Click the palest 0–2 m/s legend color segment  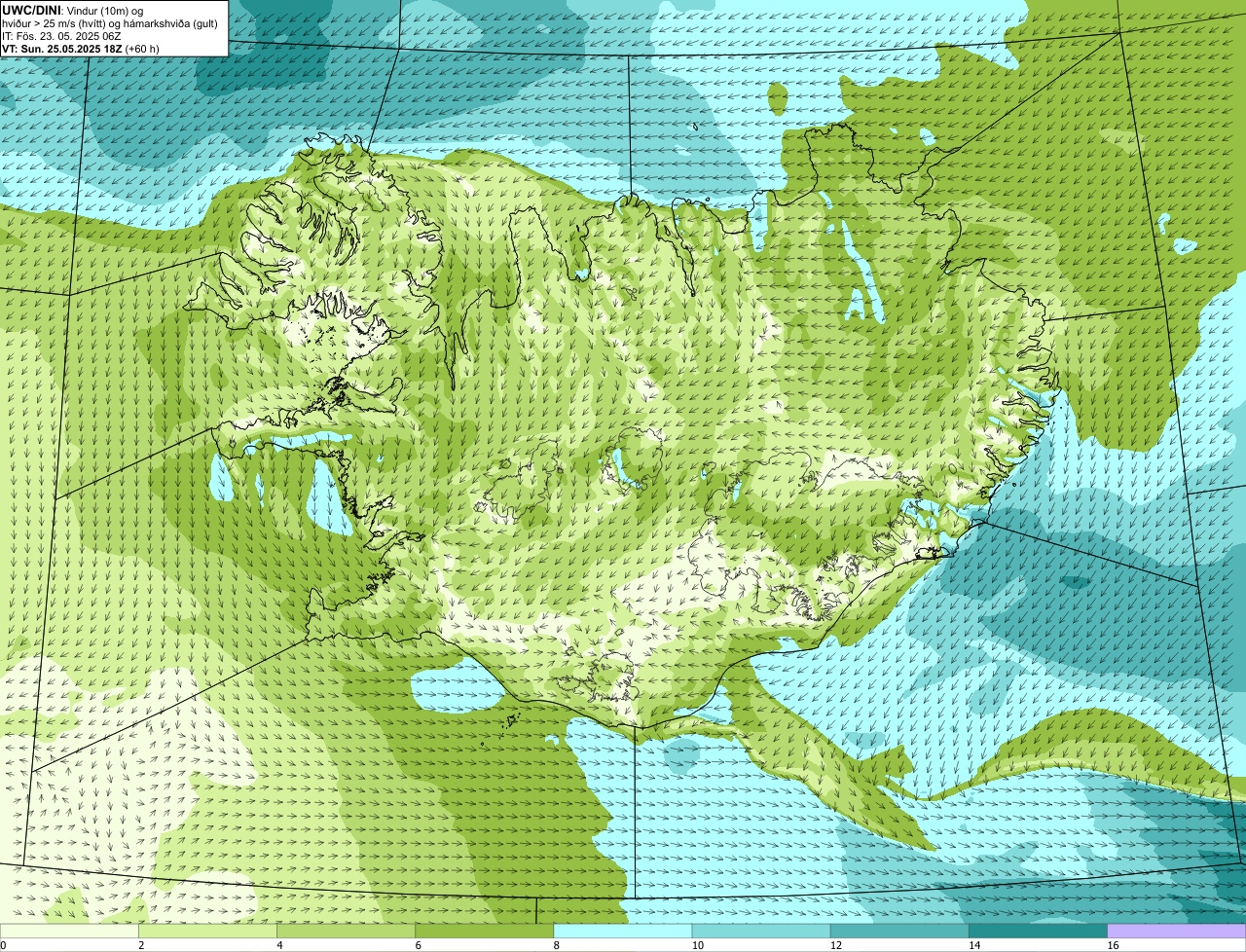(69, 931)
